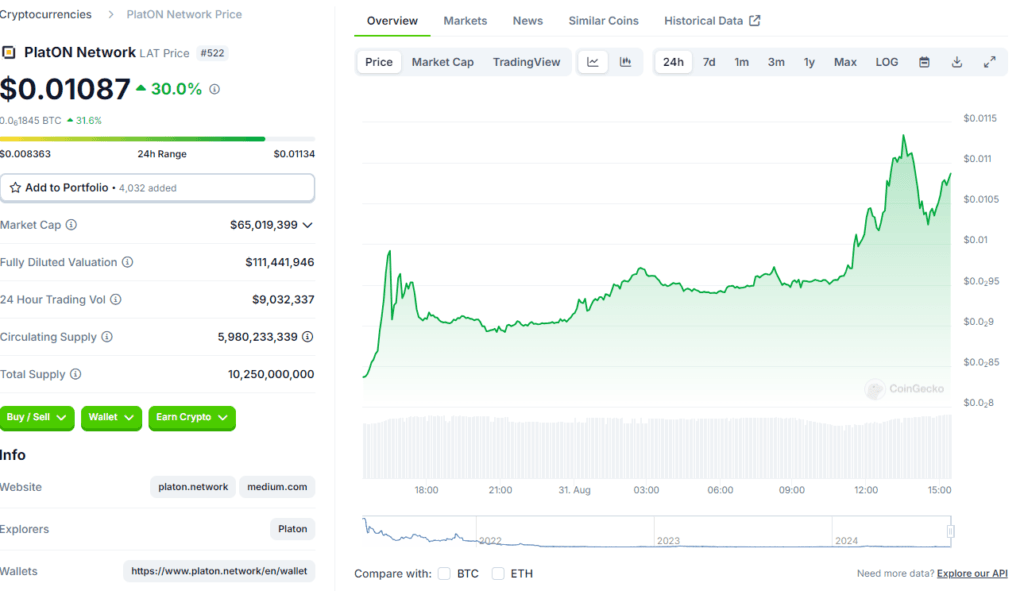The image size is (1024, 591).
Task: Open medium.com link
Action: click(277, 487)
